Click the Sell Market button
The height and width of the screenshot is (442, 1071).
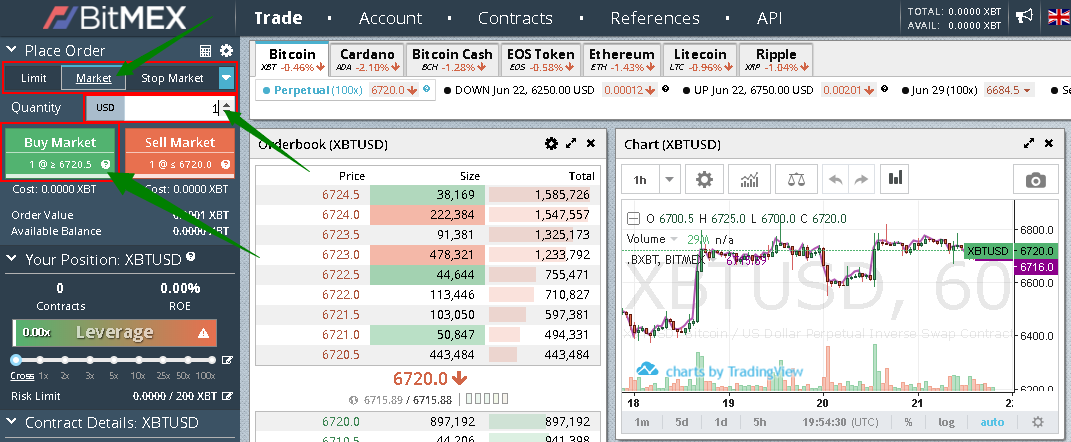(179, 152)
